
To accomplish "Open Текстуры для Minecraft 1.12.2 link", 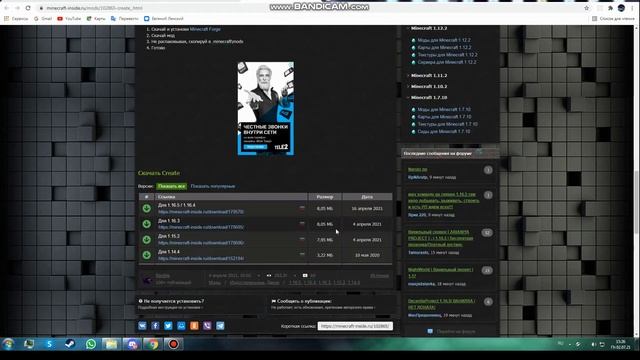I will [x=447, y=55].
